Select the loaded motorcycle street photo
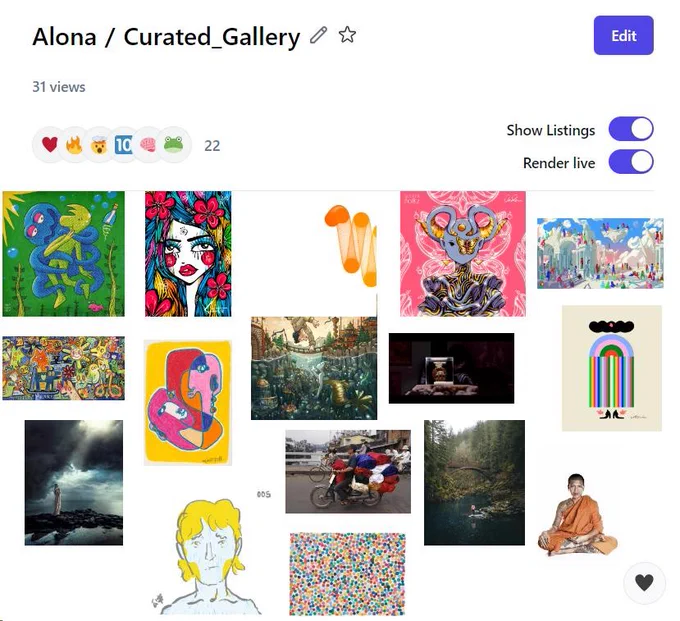Viewport: 680px width, 621px height. tap(348, 471)
